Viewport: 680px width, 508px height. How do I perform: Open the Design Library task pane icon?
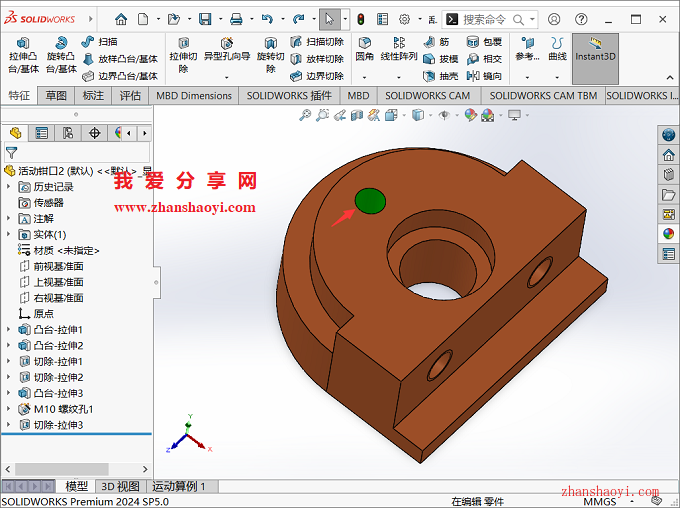coord(668,175)
